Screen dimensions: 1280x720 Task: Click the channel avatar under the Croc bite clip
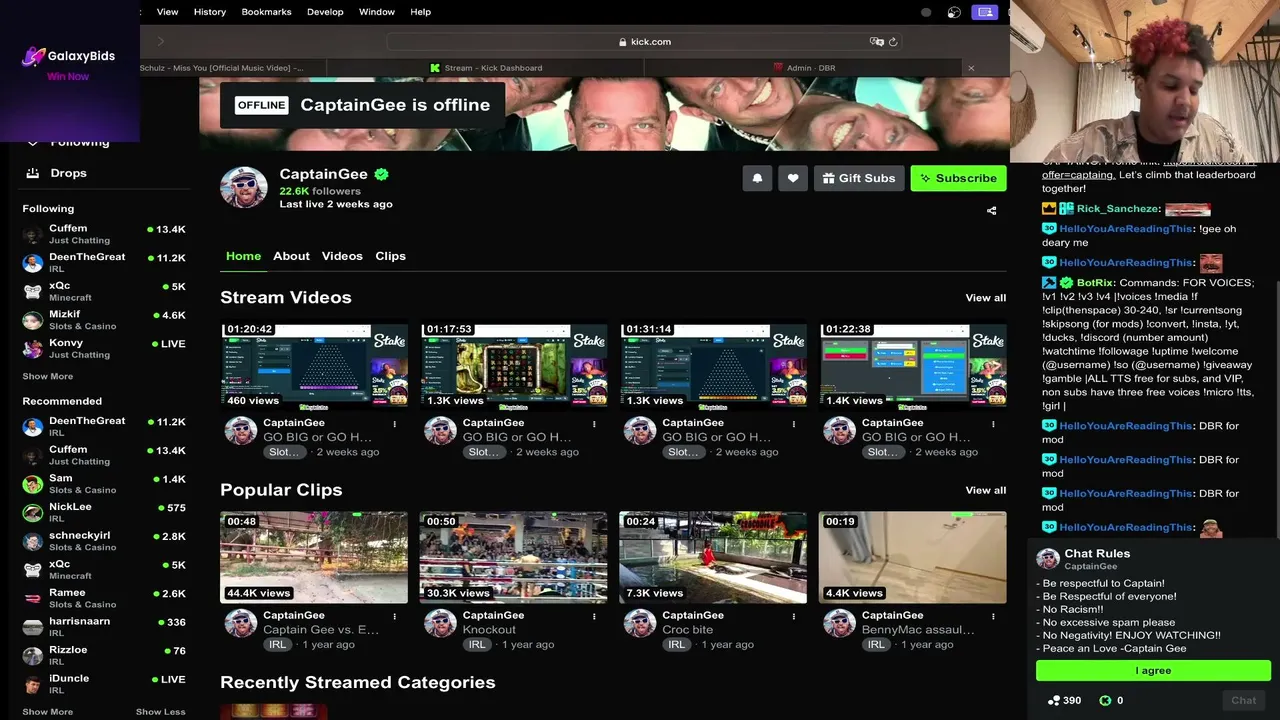640,623
